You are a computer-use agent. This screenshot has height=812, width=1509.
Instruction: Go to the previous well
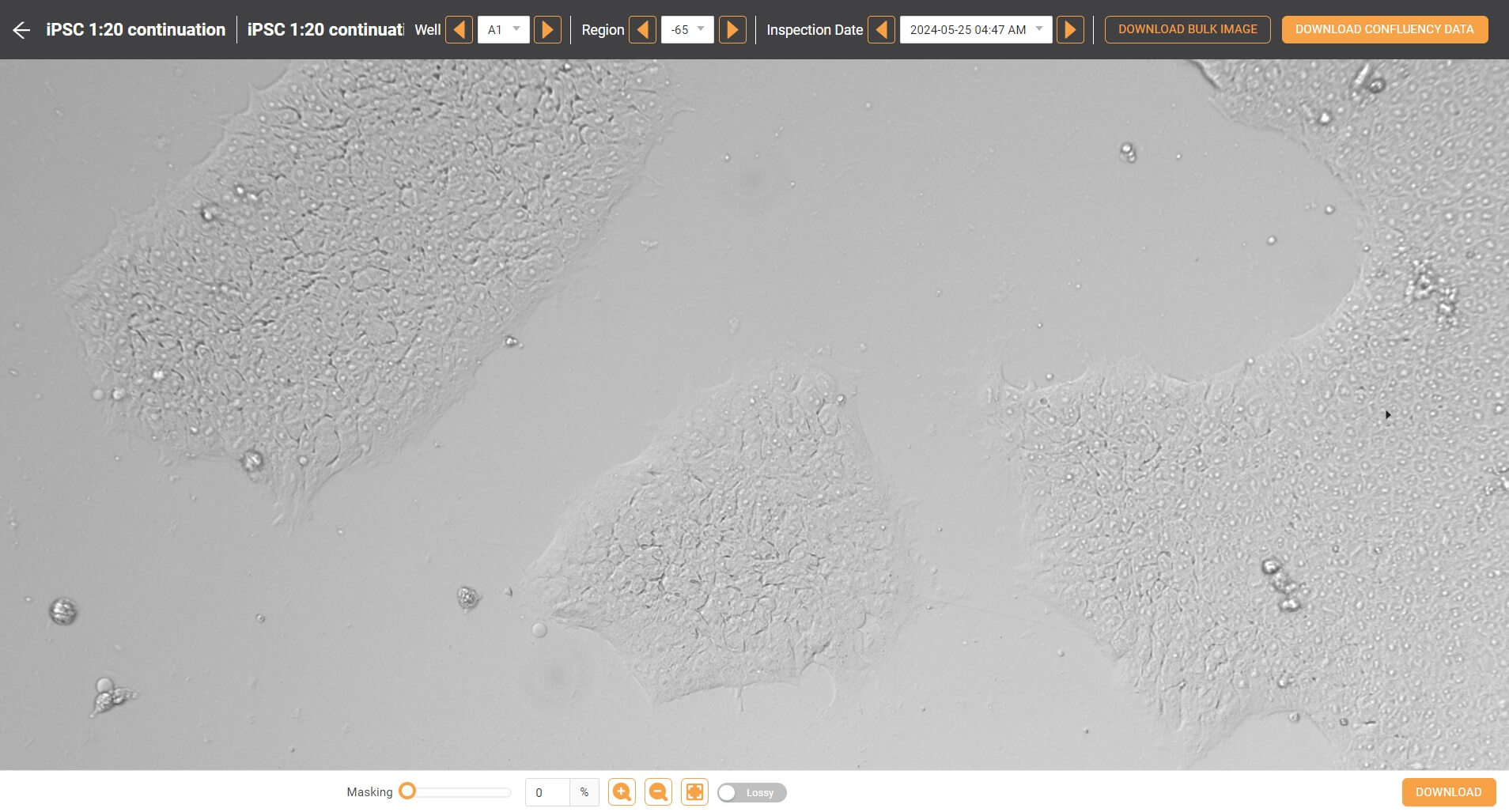pyautogui.click(x=460, y=29)
